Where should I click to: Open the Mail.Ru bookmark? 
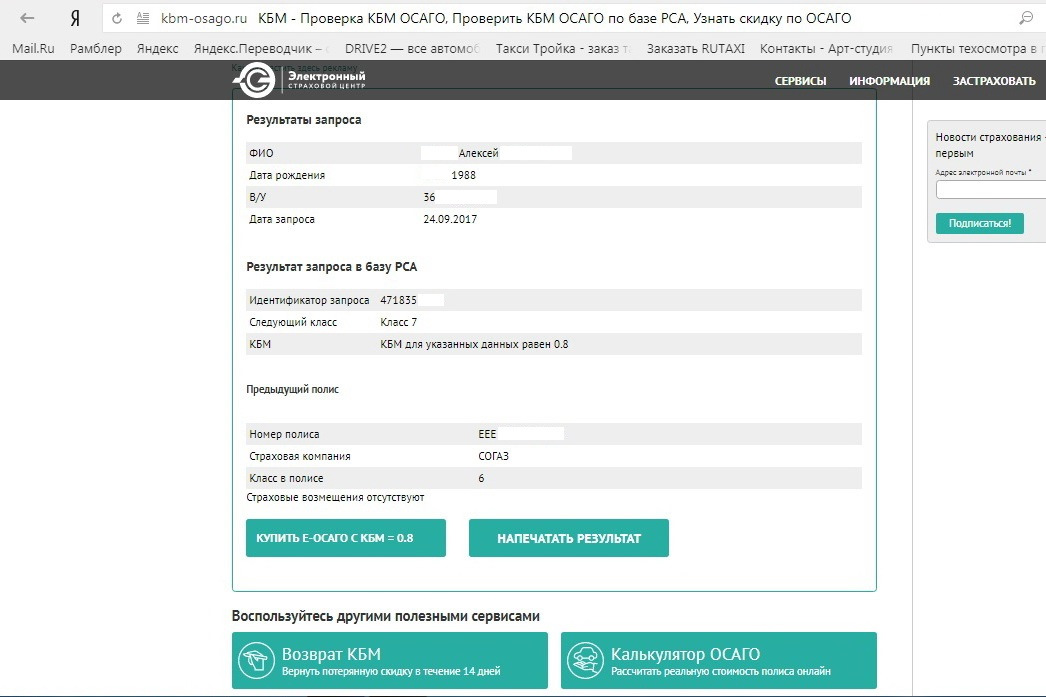pyautogui.click(x=33, y=49)
